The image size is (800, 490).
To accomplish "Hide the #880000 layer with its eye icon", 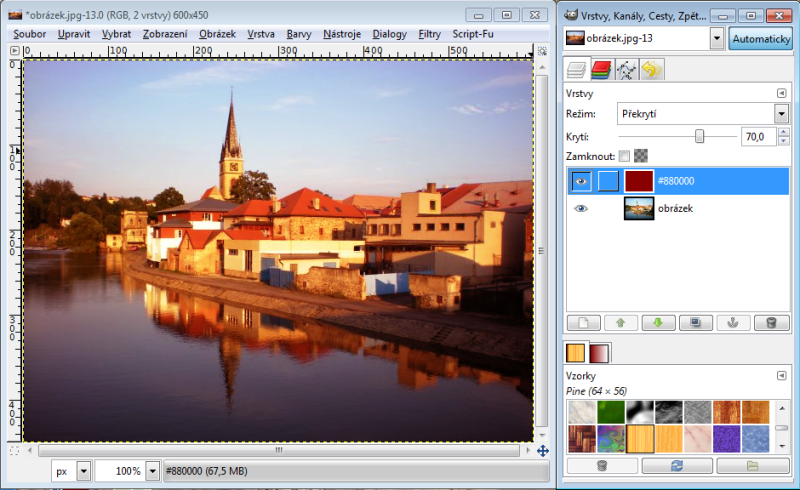I will pos(581,181).
